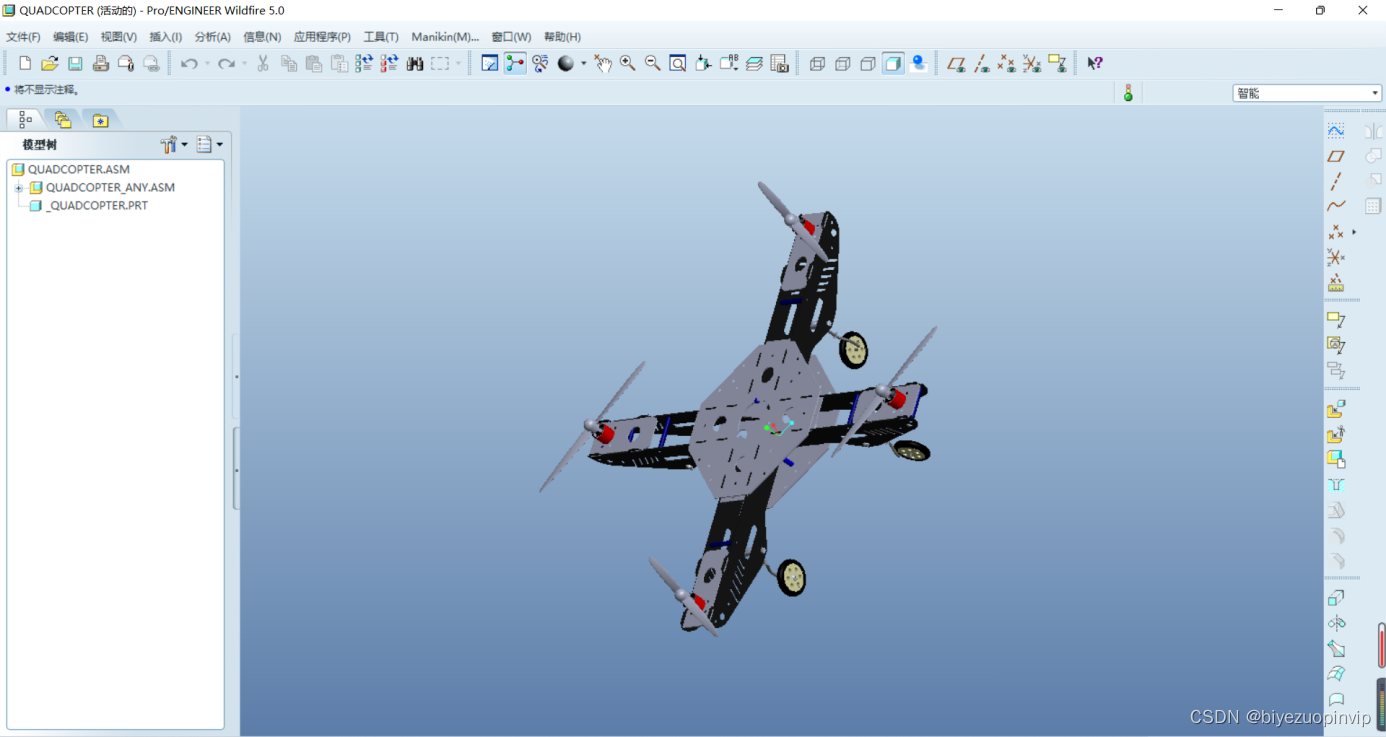Toggle coordinate systems display
This screenshot has height=737, width=1386.
click(x=1032, y=63)
